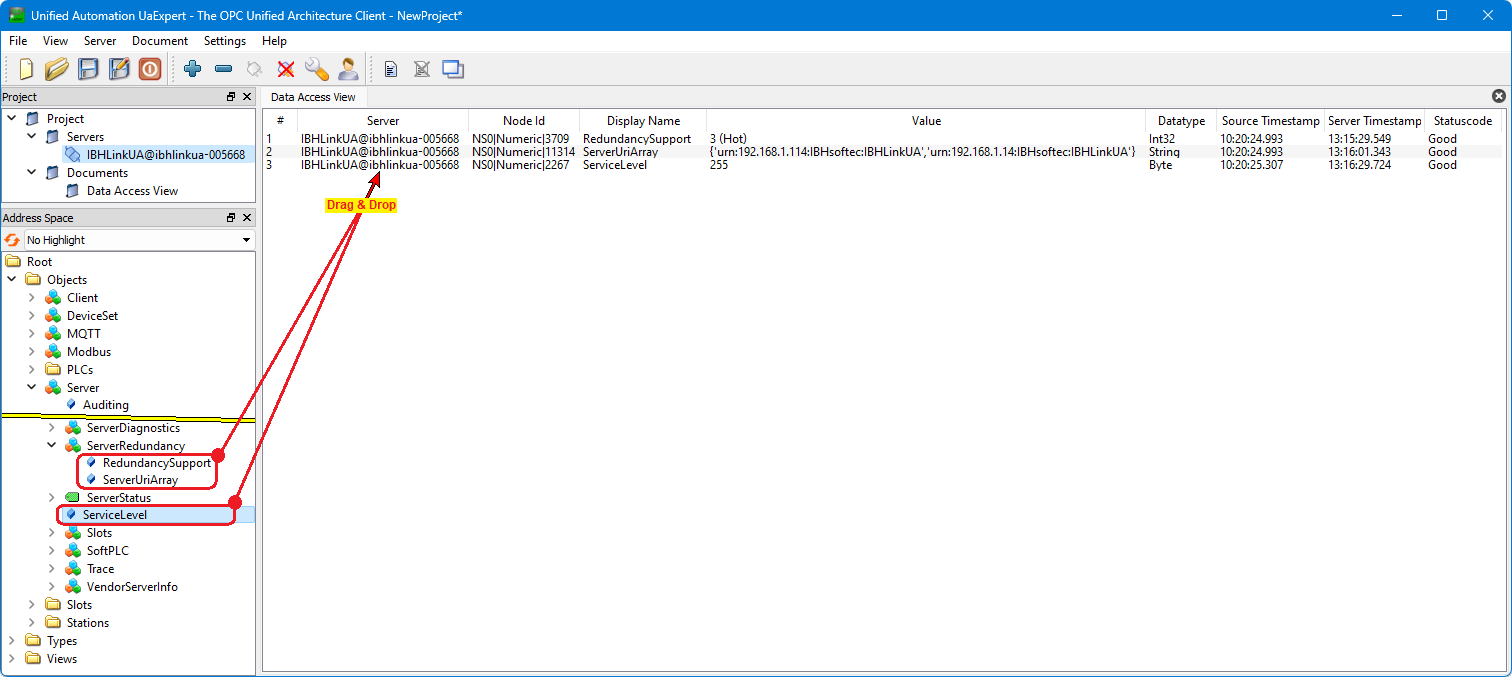Click the overlapping windows toolbar icon
This screenshot has width=1512, height=677.
pos(453,69)
